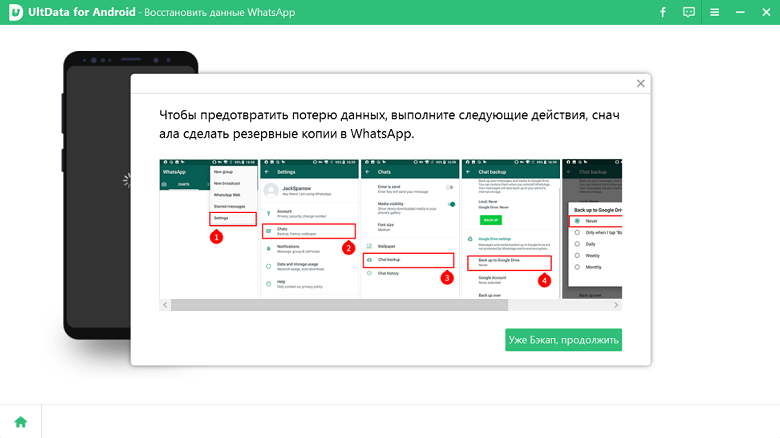Click the dialog instruction text about WhatsApp

click(x=389, y=124)
